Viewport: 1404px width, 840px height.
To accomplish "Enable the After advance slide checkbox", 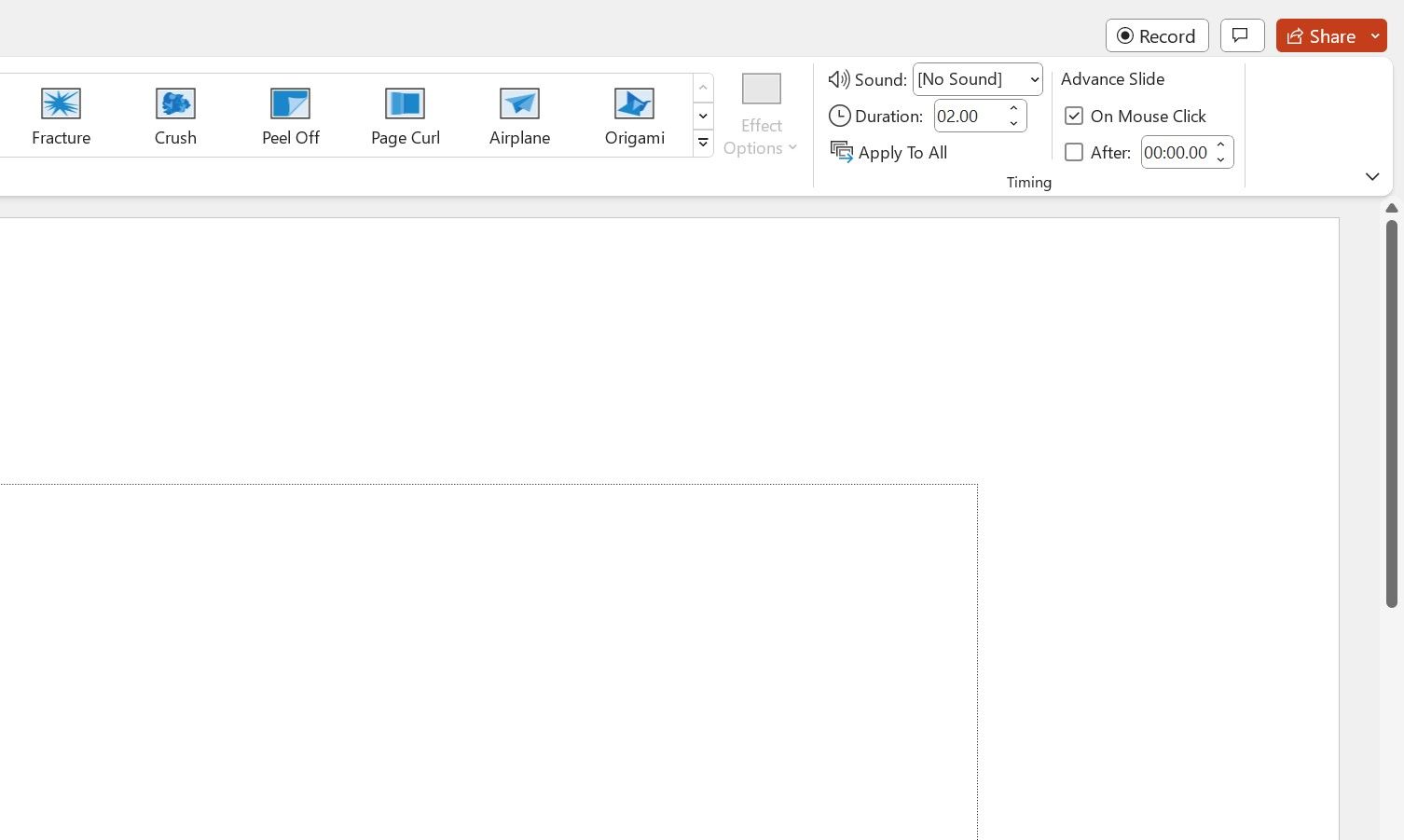I will [x=1074, y=151].
